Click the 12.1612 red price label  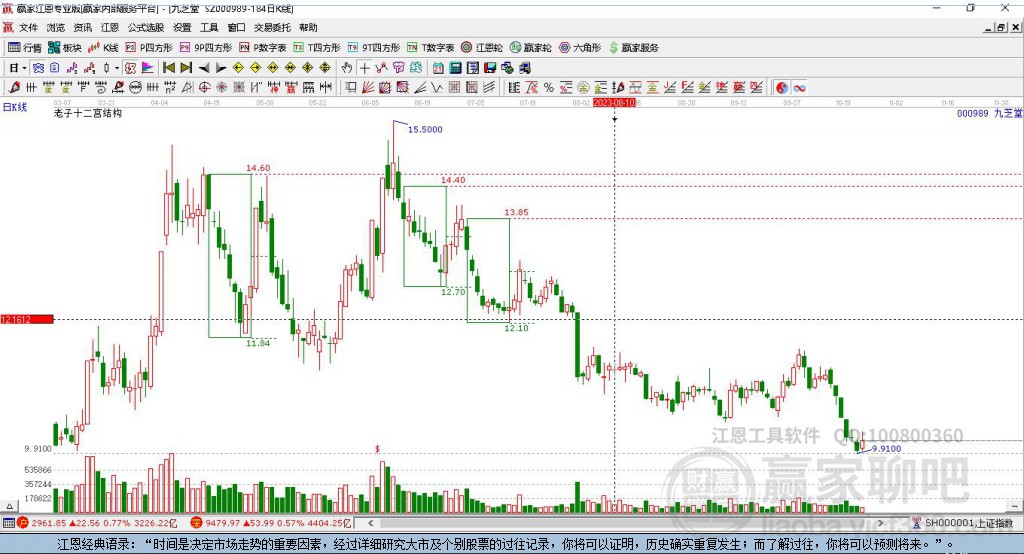[26, 319]
